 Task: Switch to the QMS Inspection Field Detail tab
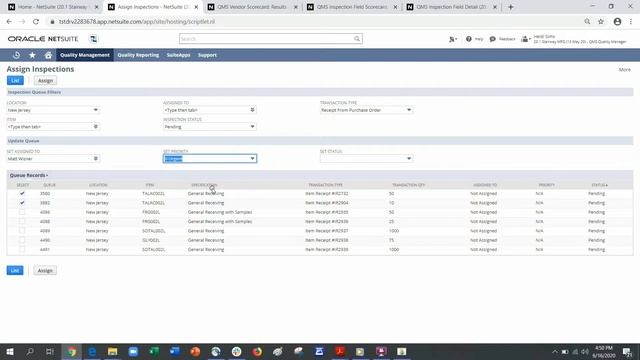tap(451, 7)
